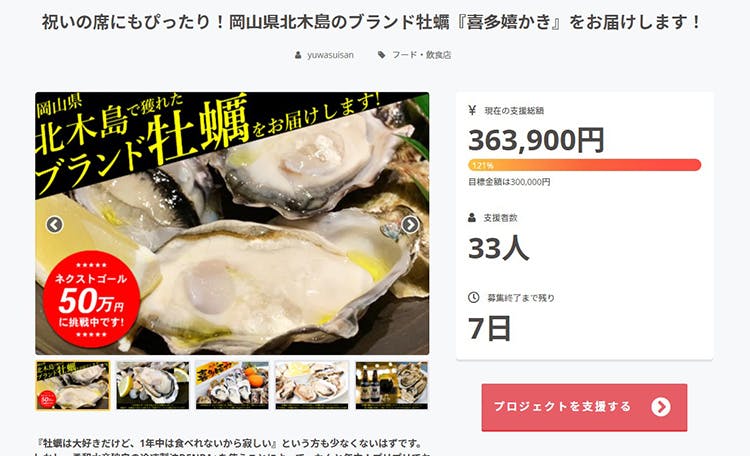Select the first thumbnail with the oyster banner
This screenshot has width=750, height=456.
tap(73, 386)
